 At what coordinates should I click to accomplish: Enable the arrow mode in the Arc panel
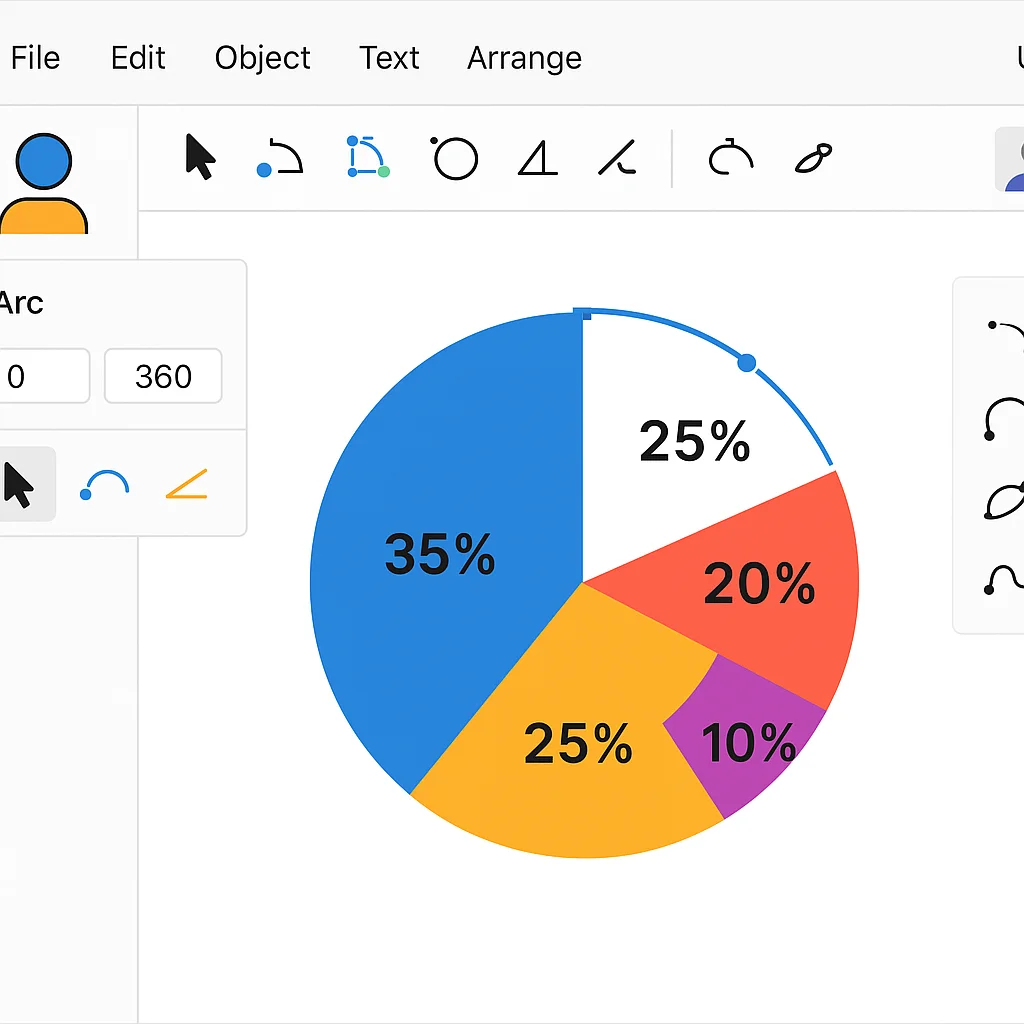coord(22,483)
